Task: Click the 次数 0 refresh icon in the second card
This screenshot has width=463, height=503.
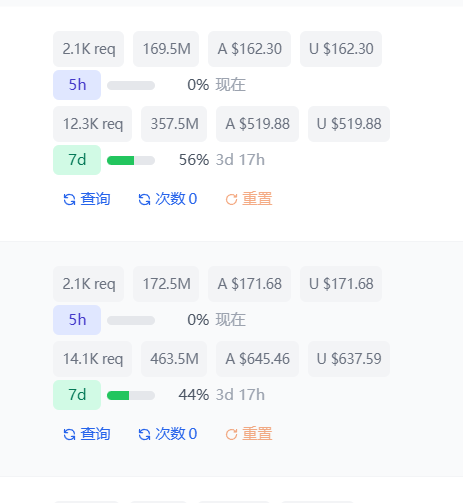Action: click(144, 434)
